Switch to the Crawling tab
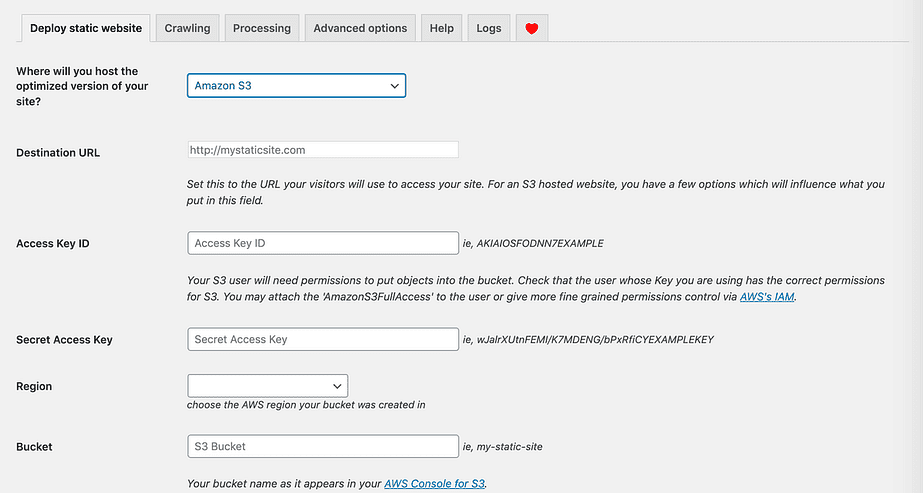This screenshot has width=923, height=493. click(187, 29)
